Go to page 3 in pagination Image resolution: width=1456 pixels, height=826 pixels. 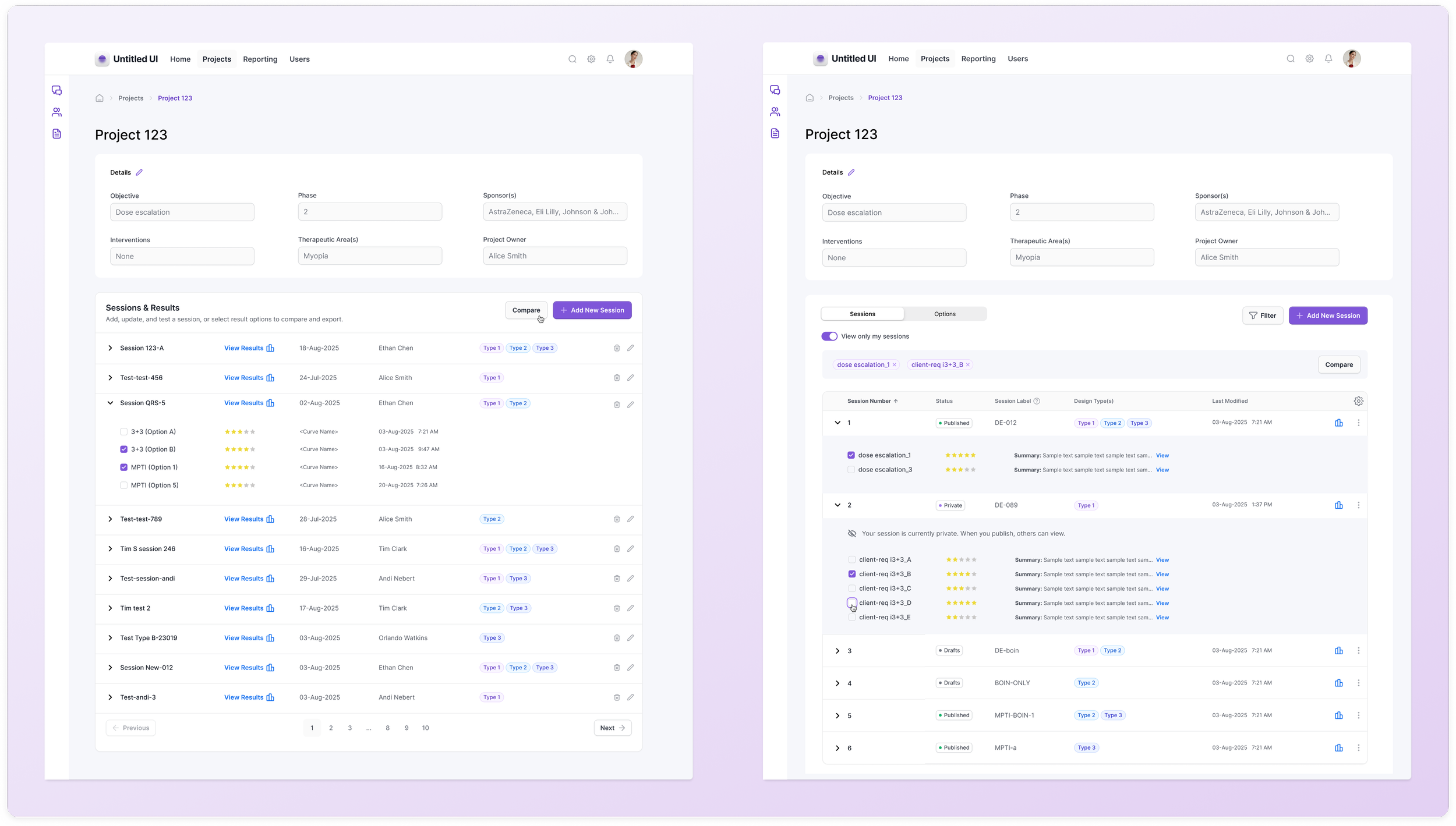click(x=349, y=728)
